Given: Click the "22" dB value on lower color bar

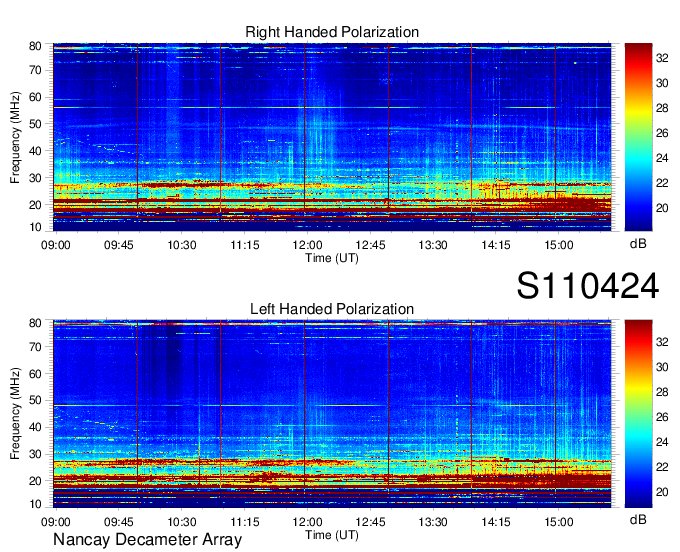Looking at the screenshot, I should coord(662,467).
